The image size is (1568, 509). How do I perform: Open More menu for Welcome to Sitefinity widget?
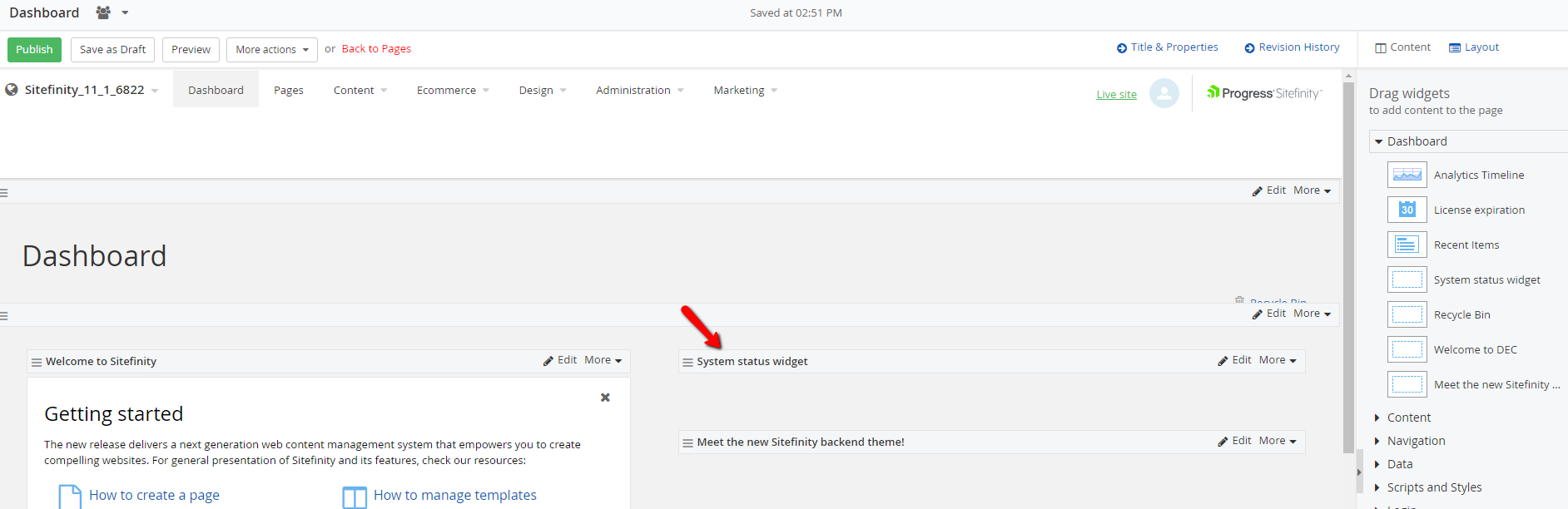click(603, 360)
